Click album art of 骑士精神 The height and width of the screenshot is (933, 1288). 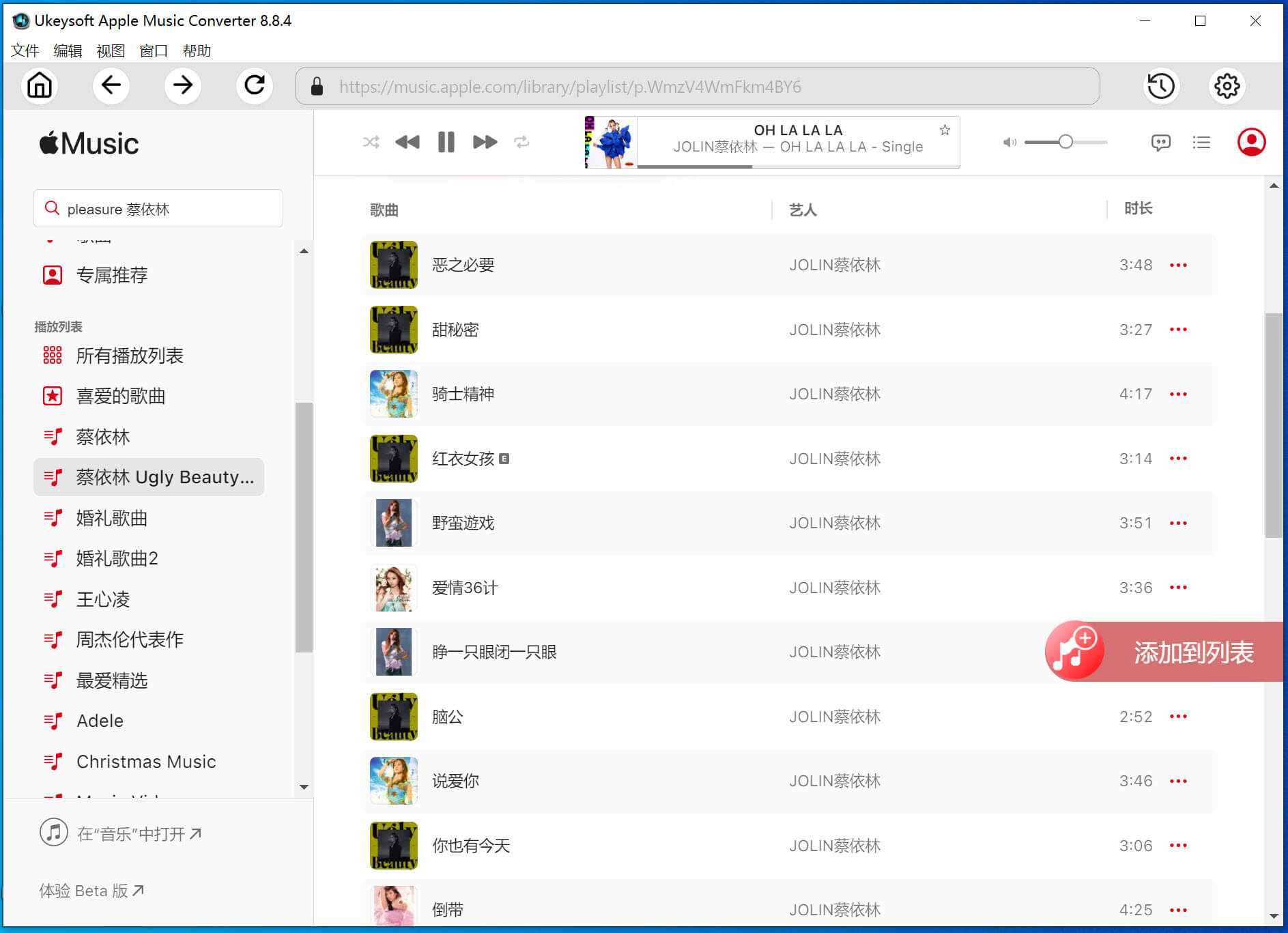click(394, 394)
